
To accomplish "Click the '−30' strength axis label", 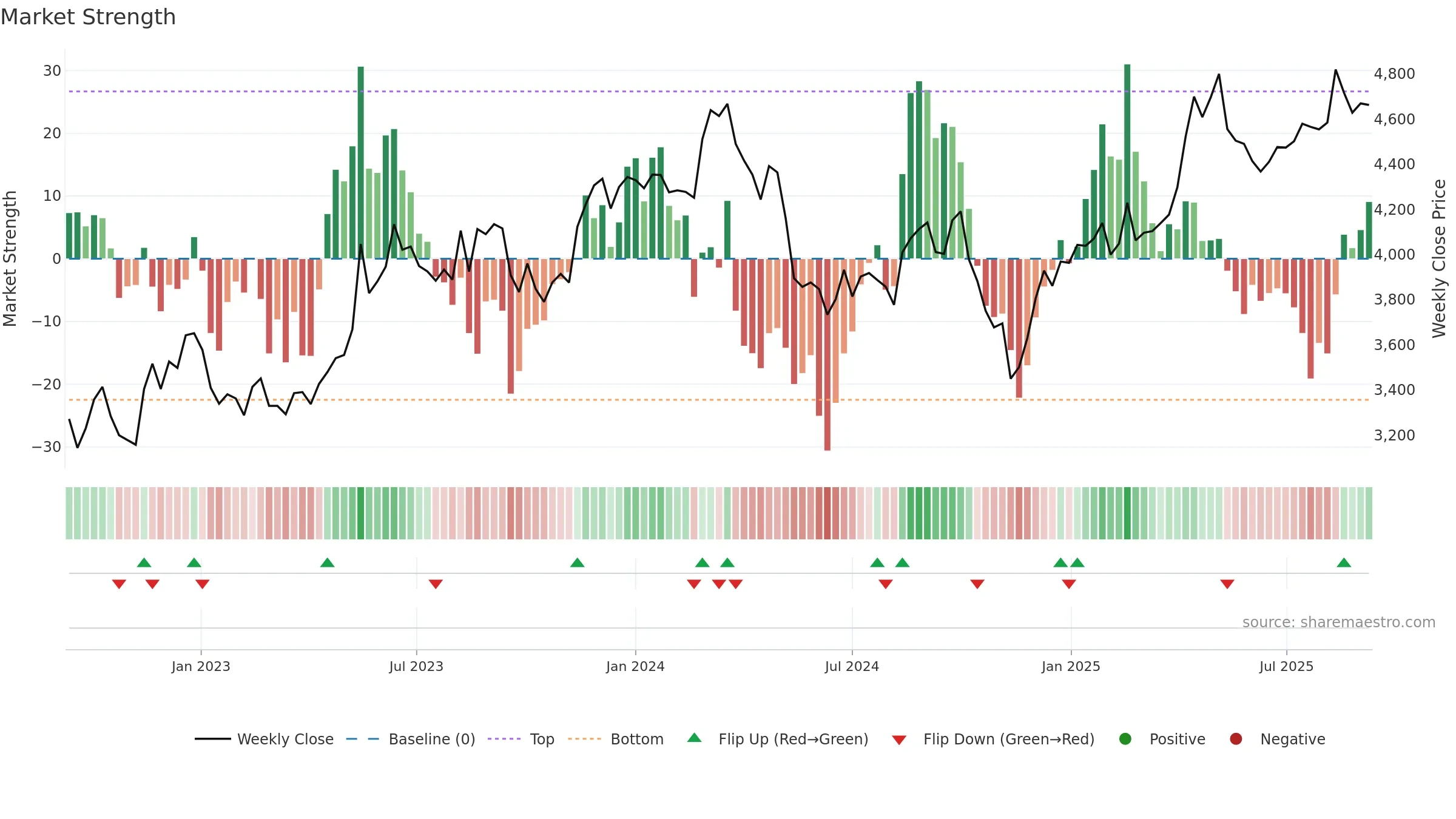I will pos(47,447).
